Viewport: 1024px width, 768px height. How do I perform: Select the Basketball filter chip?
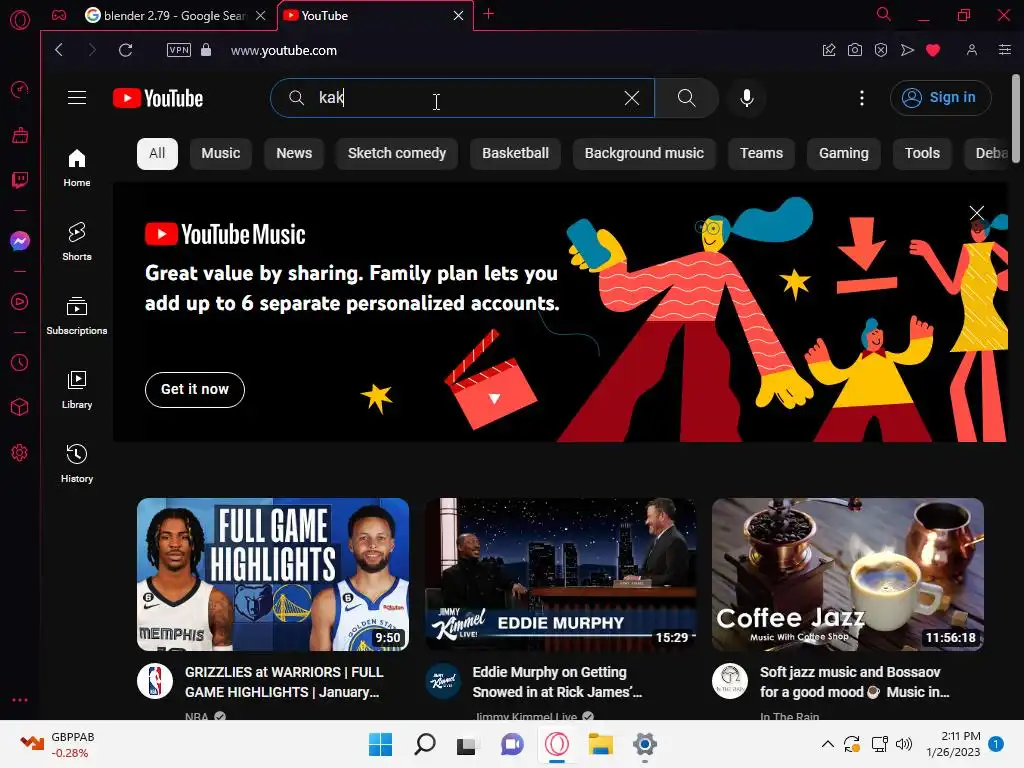[x=515, y=153]
